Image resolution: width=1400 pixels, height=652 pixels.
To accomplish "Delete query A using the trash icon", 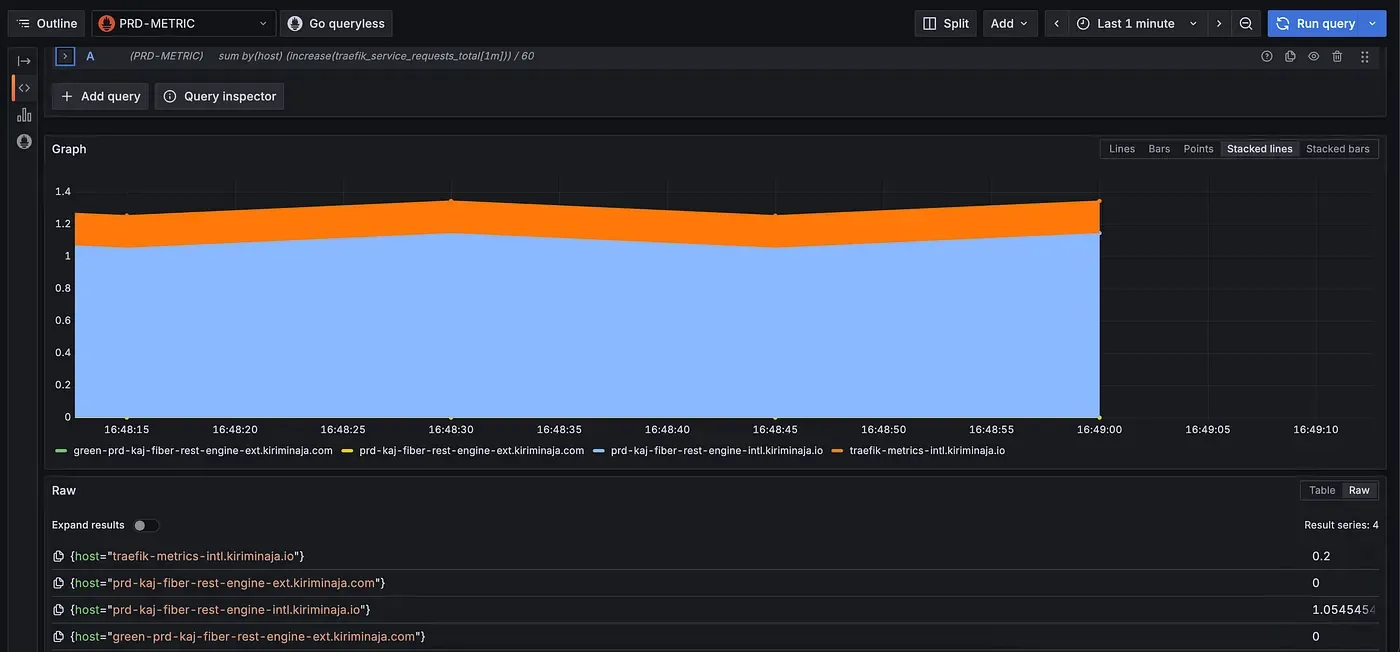I will (1337, 57).
